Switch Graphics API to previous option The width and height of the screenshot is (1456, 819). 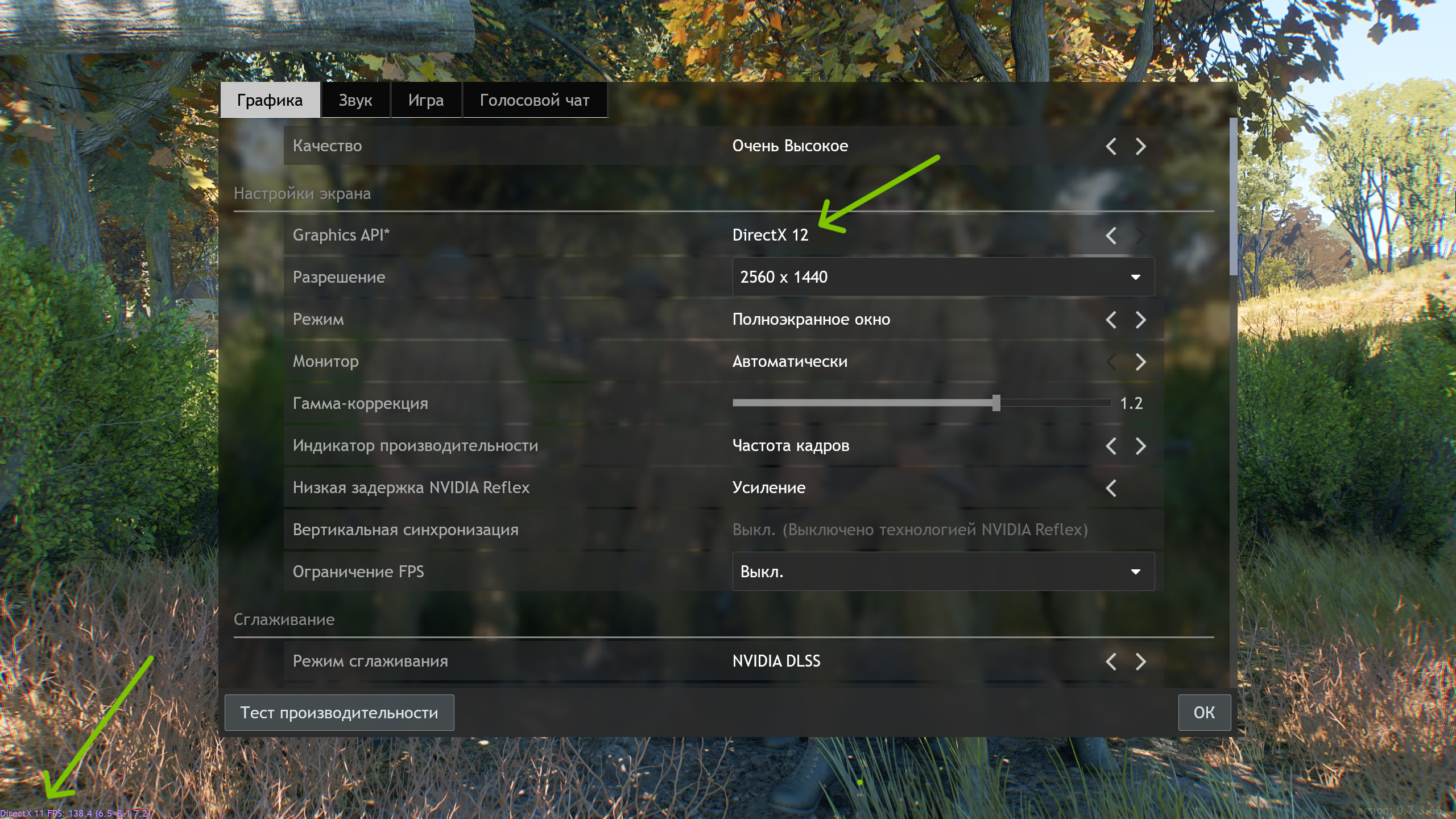tap(1111, 235)
